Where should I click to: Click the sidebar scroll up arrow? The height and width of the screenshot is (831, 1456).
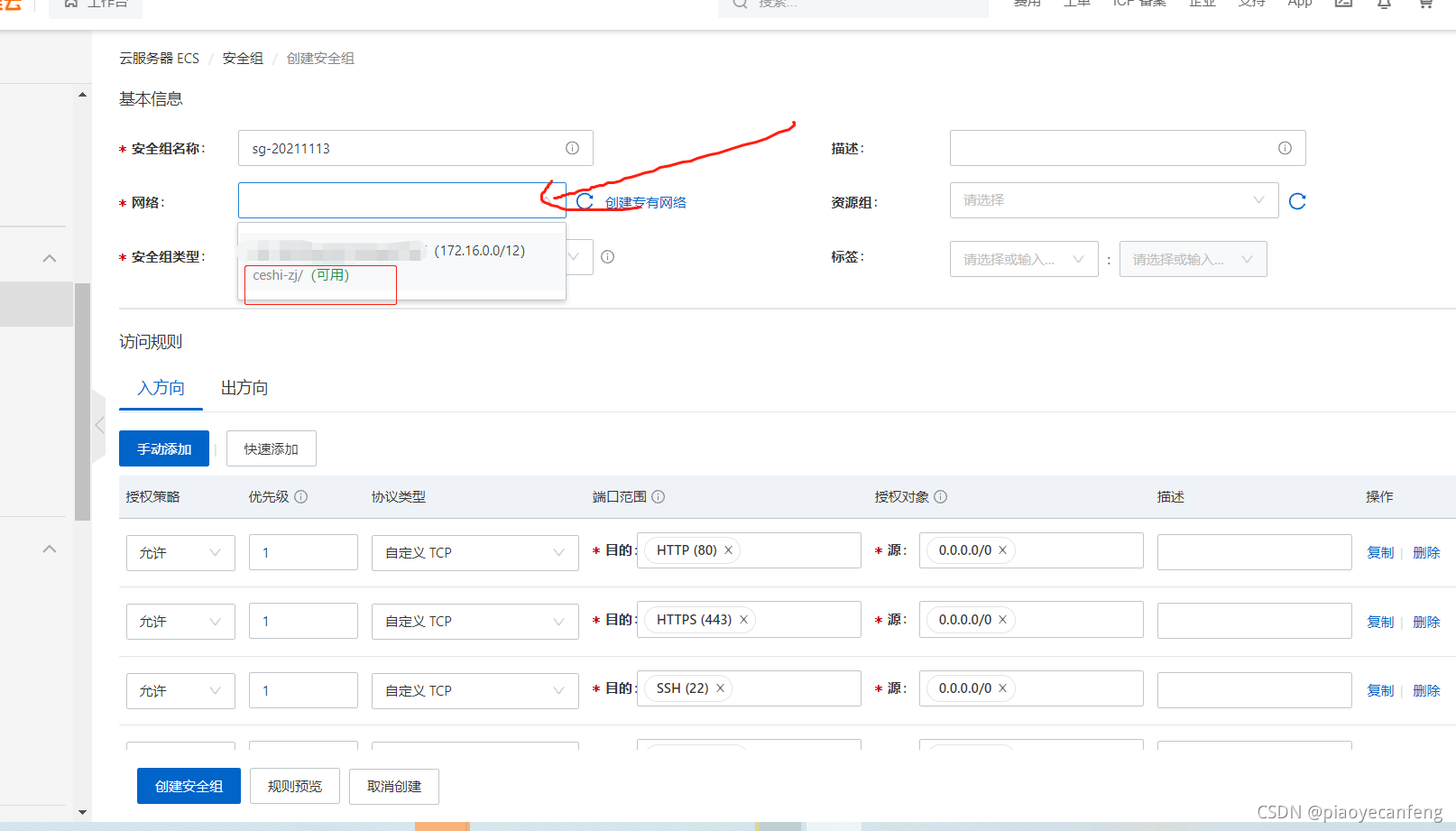[82, 95]
